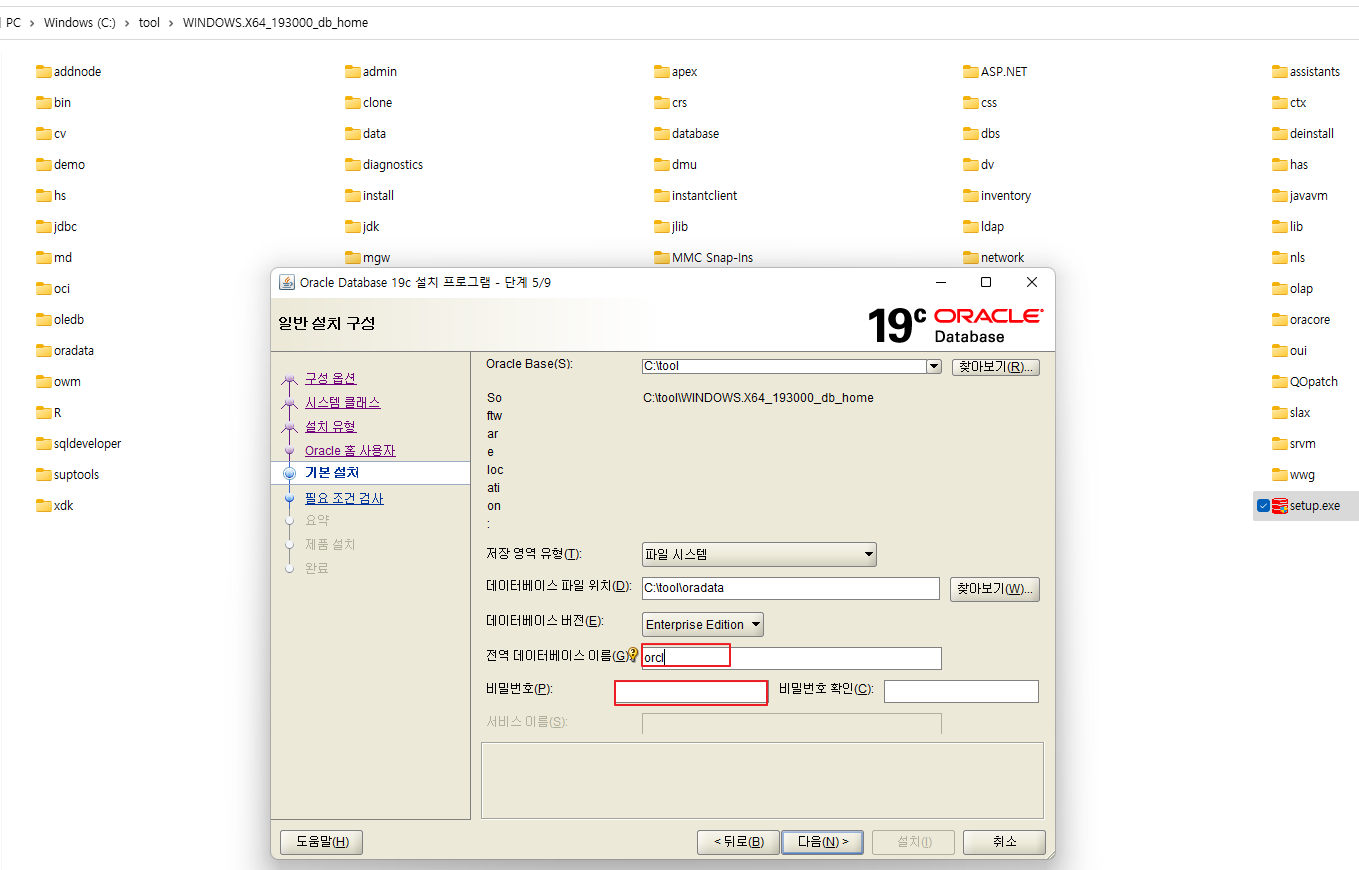The image size is (1359, 870).
Task: Click the sqldeveloper folder icon
Action: (43, 444)
